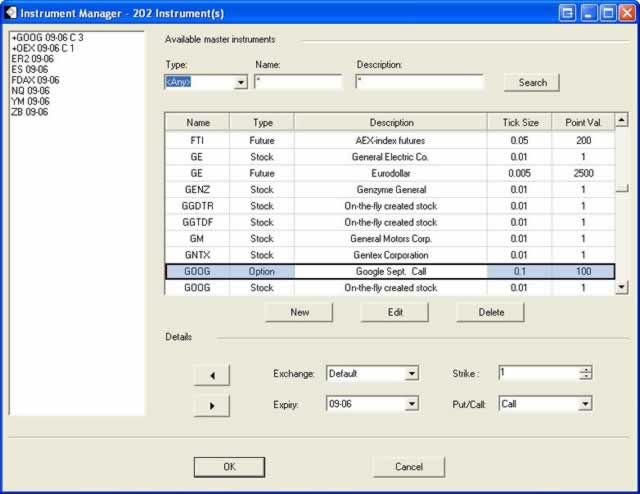Image resolution: width=640 pixels, height=494 pixels.
Task: Click the 0.005 tick size cell
Action: click(520, 173)
